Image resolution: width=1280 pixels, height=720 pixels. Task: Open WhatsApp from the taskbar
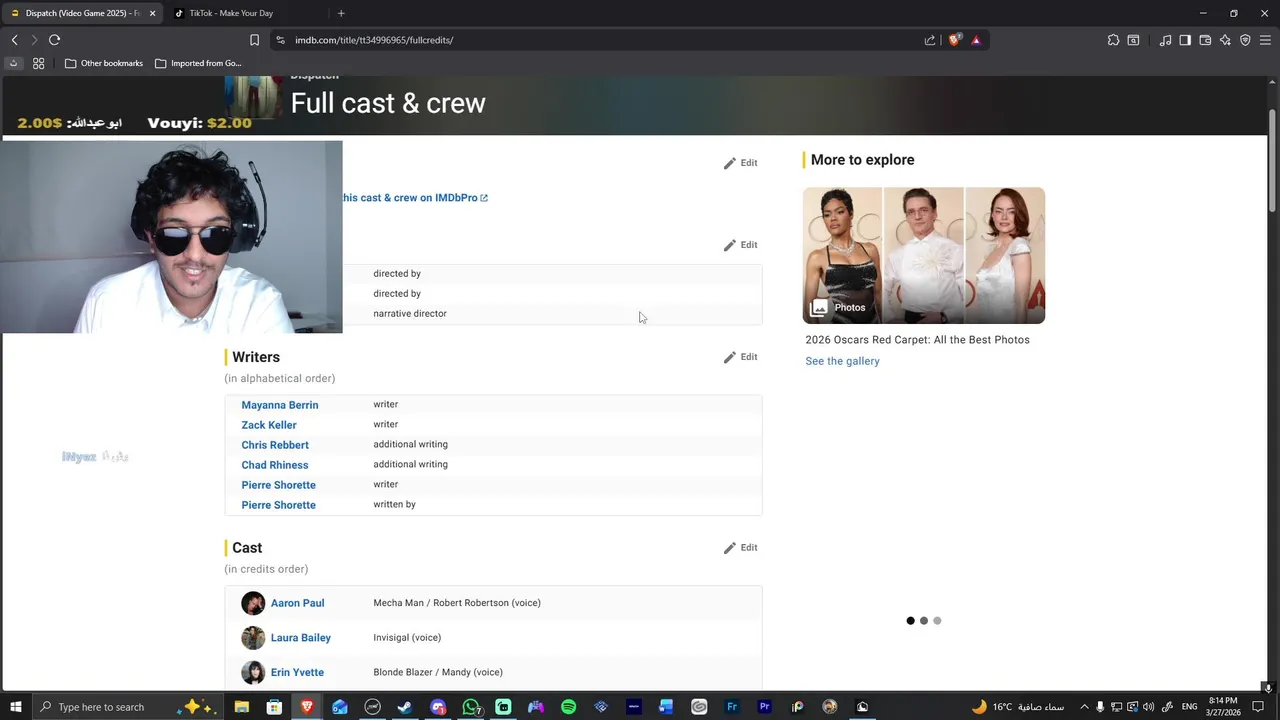click(471, 707)
